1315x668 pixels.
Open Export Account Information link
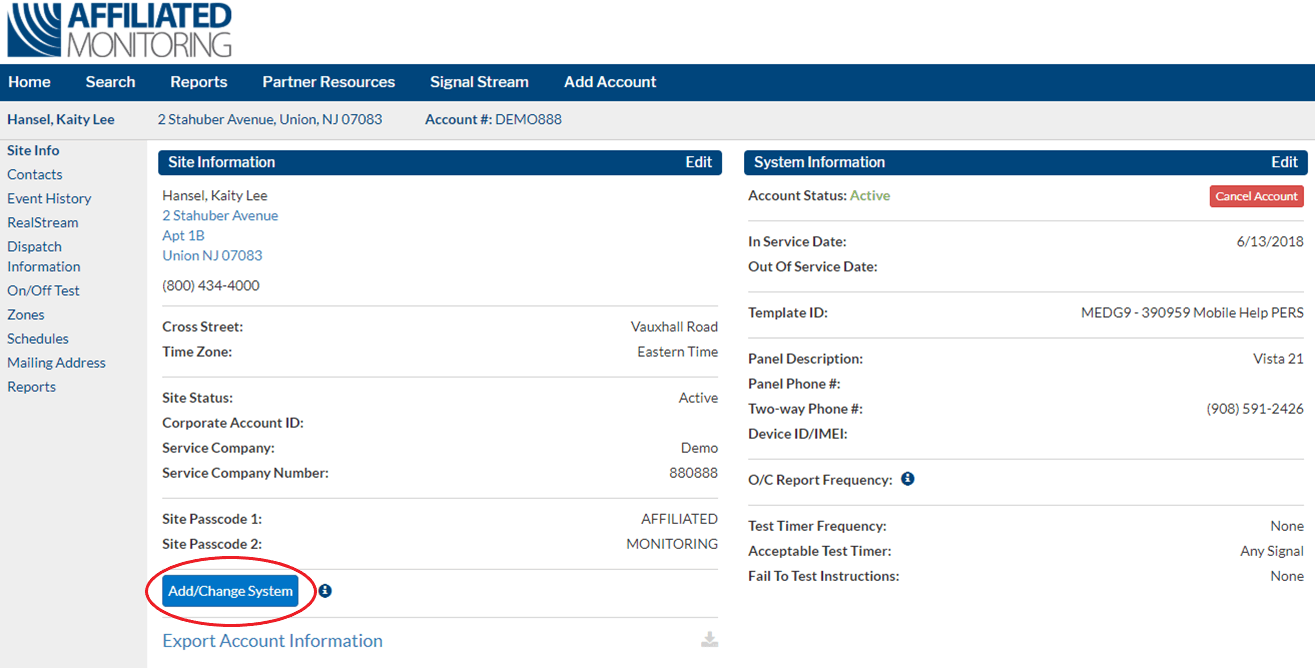click(272, 641)
